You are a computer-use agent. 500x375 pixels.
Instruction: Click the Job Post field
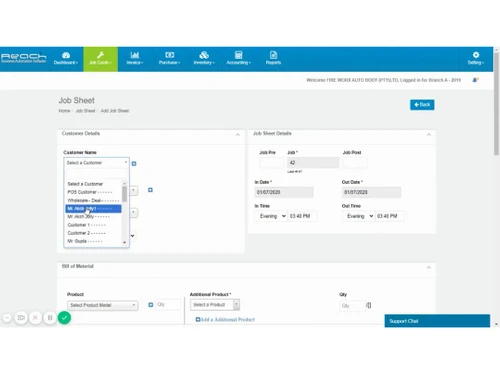355,163
